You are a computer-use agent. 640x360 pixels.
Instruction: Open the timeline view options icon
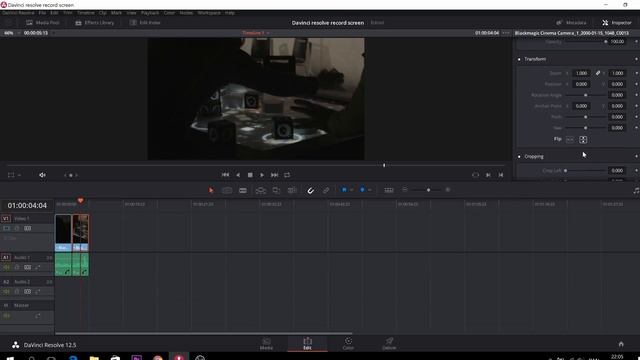(x=389, y=190)
